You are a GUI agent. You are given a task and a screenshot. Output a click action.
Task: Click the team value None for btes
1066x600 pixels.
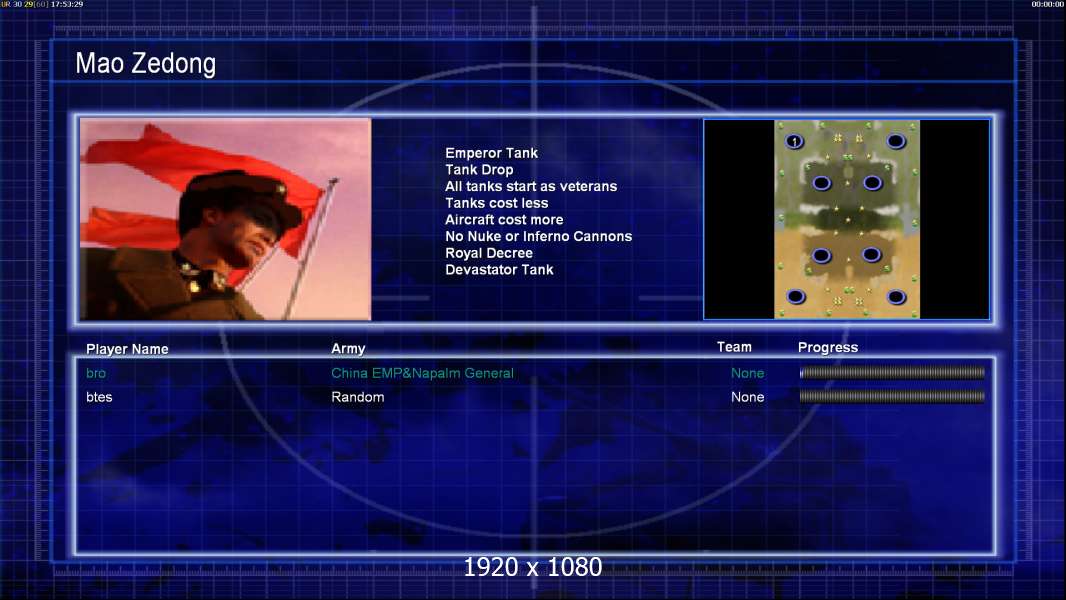[x=747, y=397]
